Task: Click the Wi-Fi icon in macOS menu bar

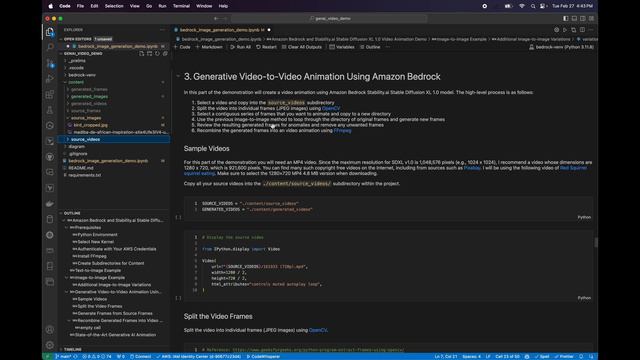Action: (x=522, y=6)
